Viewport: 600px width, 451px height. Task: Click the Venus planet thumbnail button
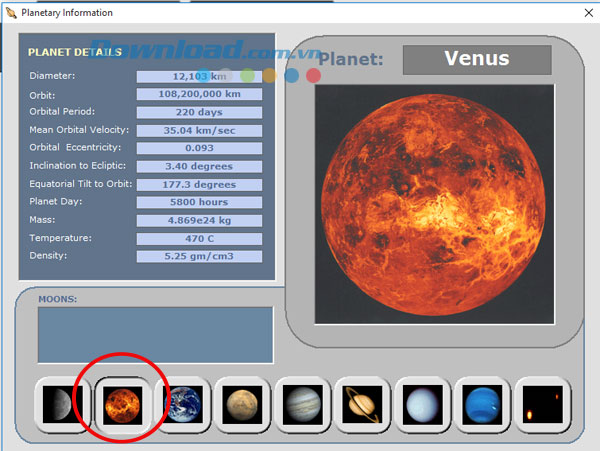point(121,405)
